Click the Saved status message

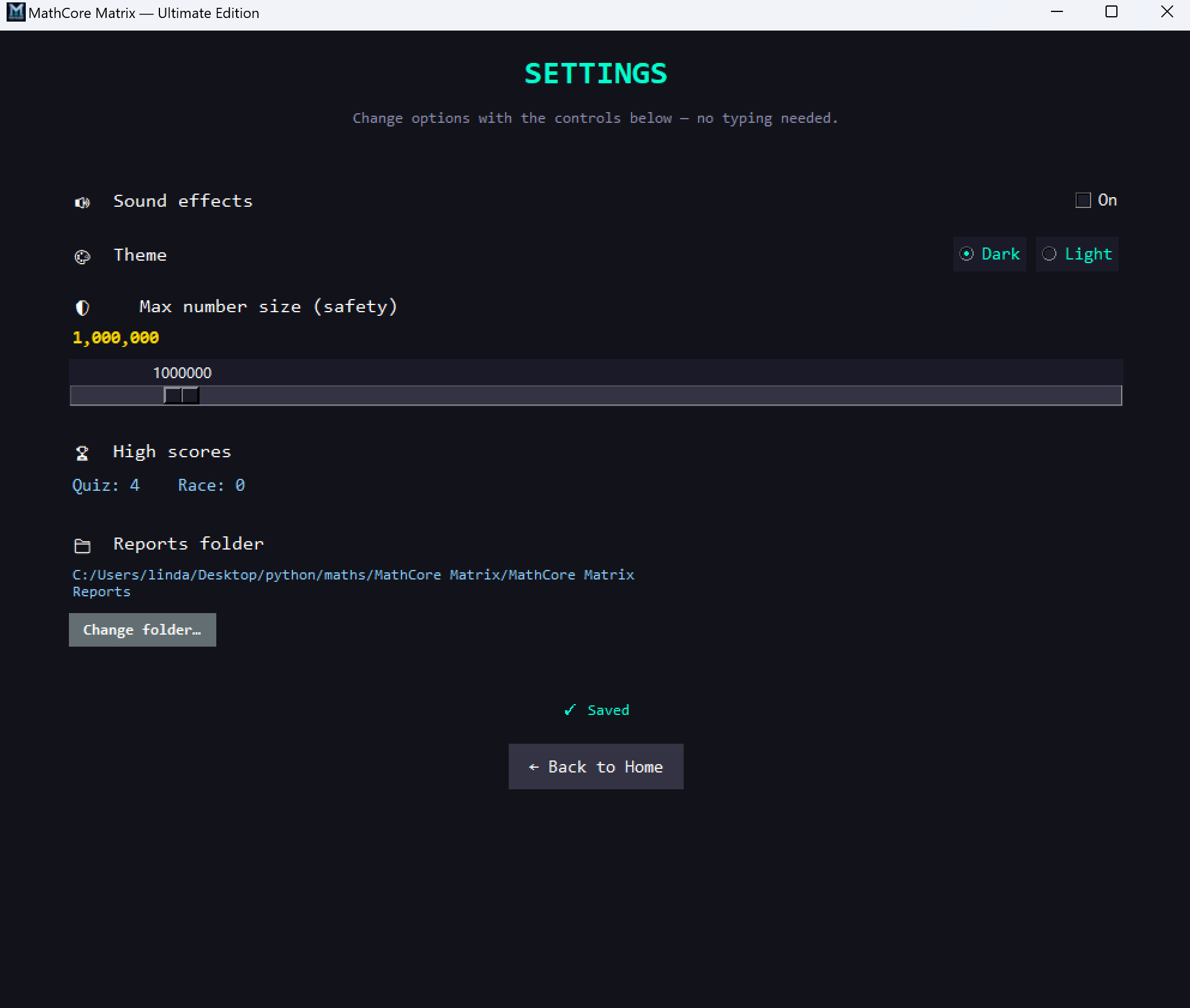(597, 710)
